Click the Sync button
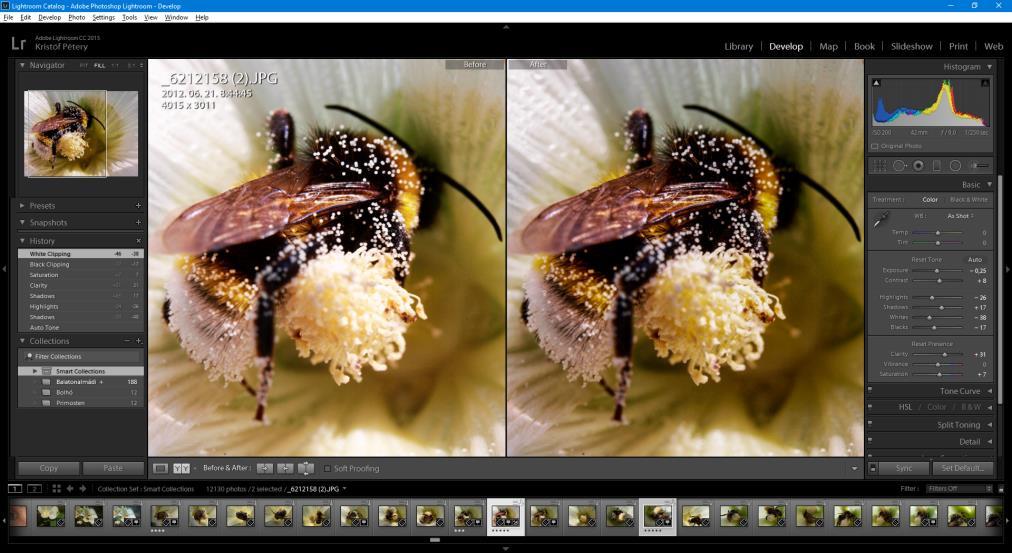This screenshot has width=1012, height=553. tap(904, 468)
